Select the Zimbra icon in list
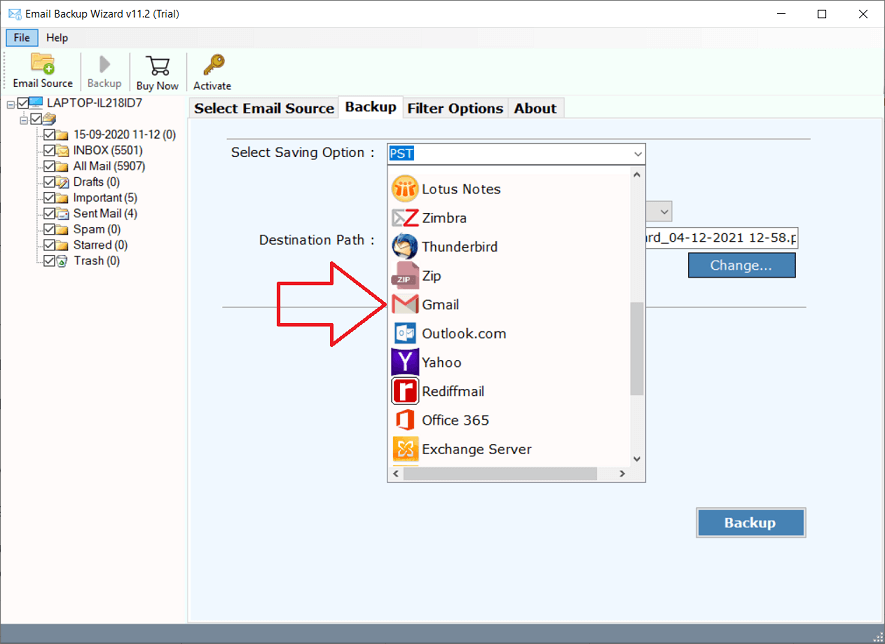 (x=405, y=218)
